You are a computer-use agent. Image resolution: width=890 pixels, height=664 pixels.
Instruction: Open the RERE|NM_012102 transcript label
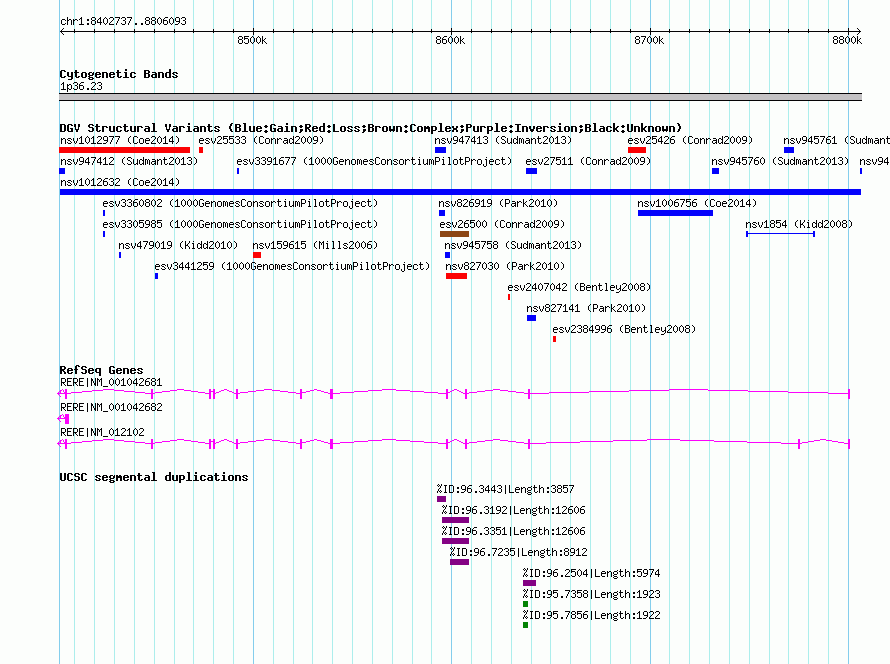(102, 432)
